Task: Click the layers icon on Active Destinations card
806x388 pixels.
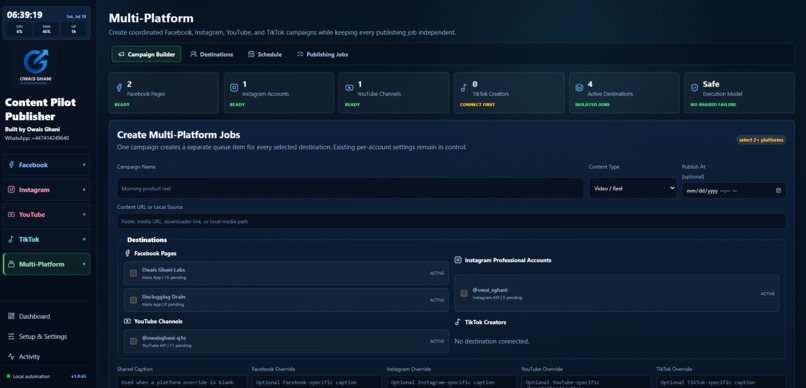Action: pos(579,88)
